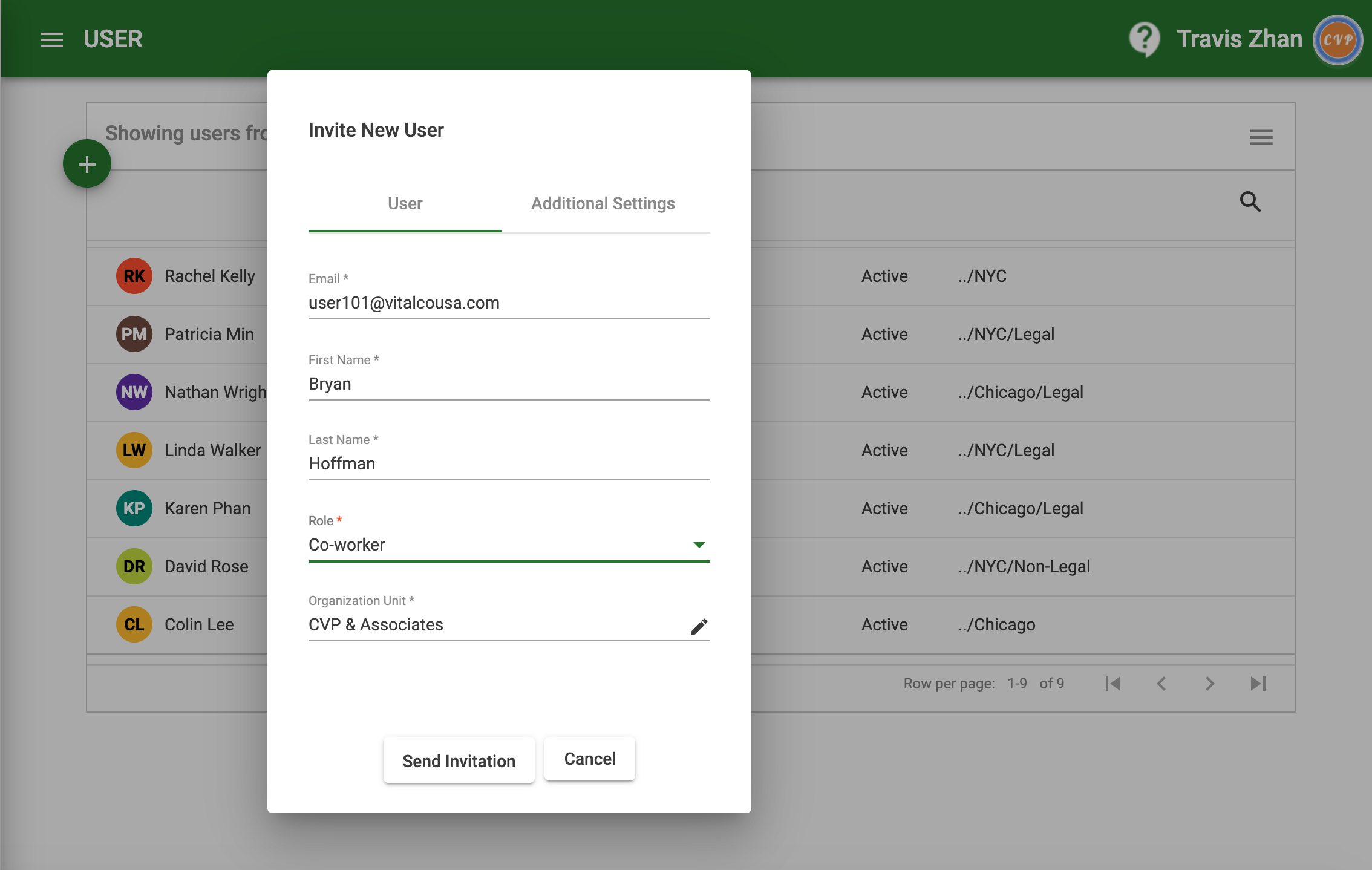Open the CVP profile avatar

[1337, 40]
